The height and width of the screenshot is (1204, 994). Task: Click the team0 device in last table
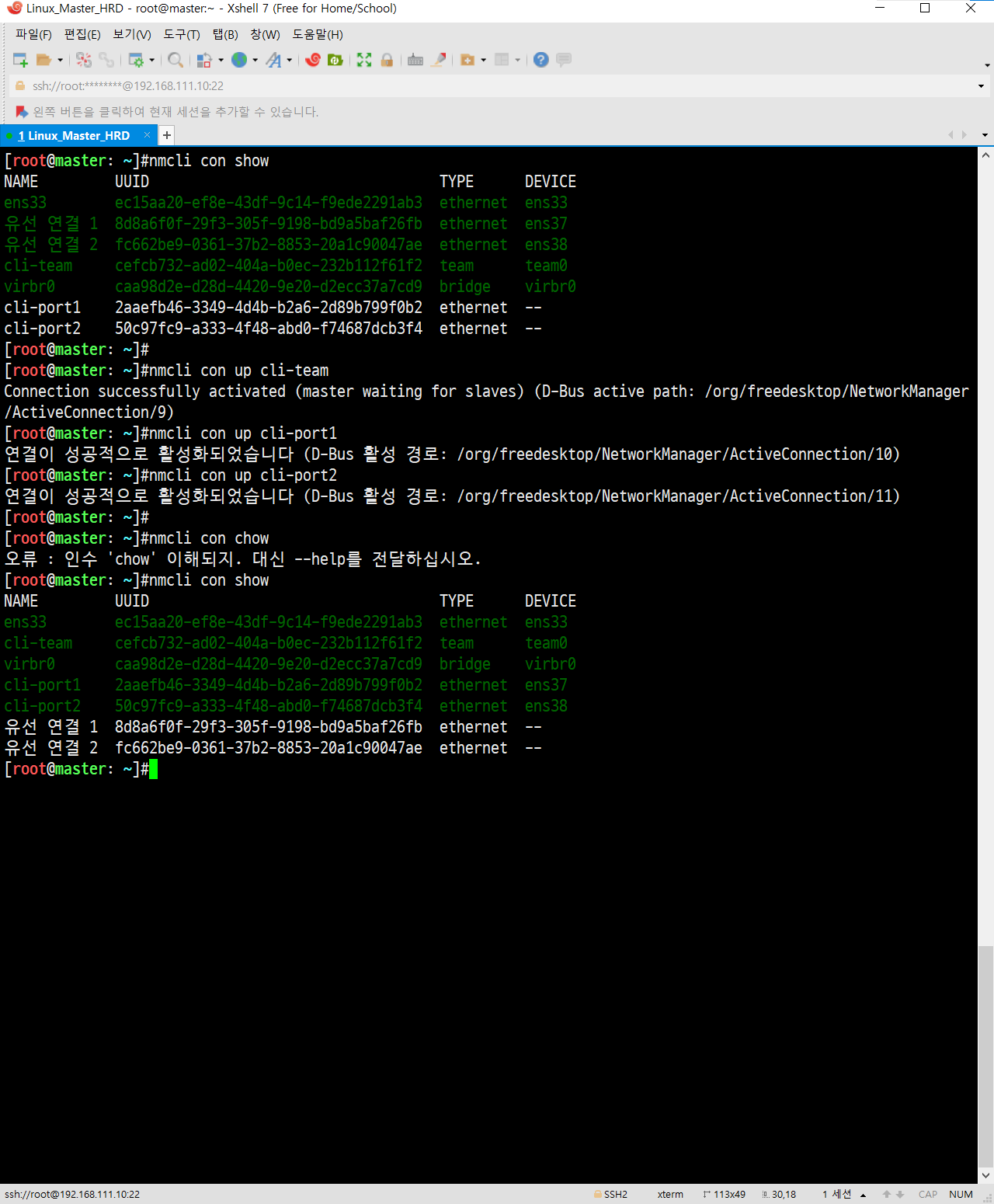pos(546,643)
